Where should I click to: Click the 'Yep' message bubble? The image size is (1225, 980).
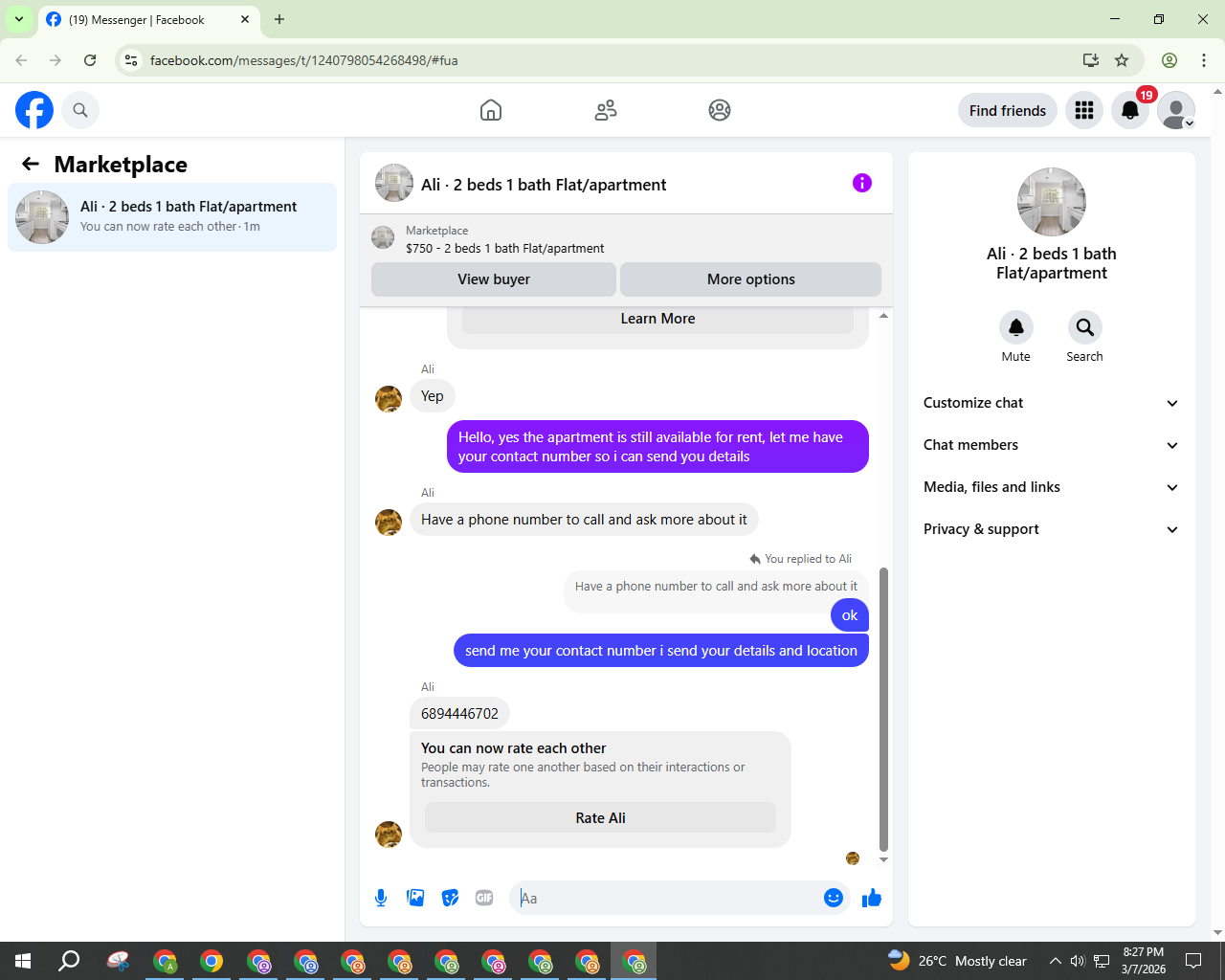(x=433, y=396)
